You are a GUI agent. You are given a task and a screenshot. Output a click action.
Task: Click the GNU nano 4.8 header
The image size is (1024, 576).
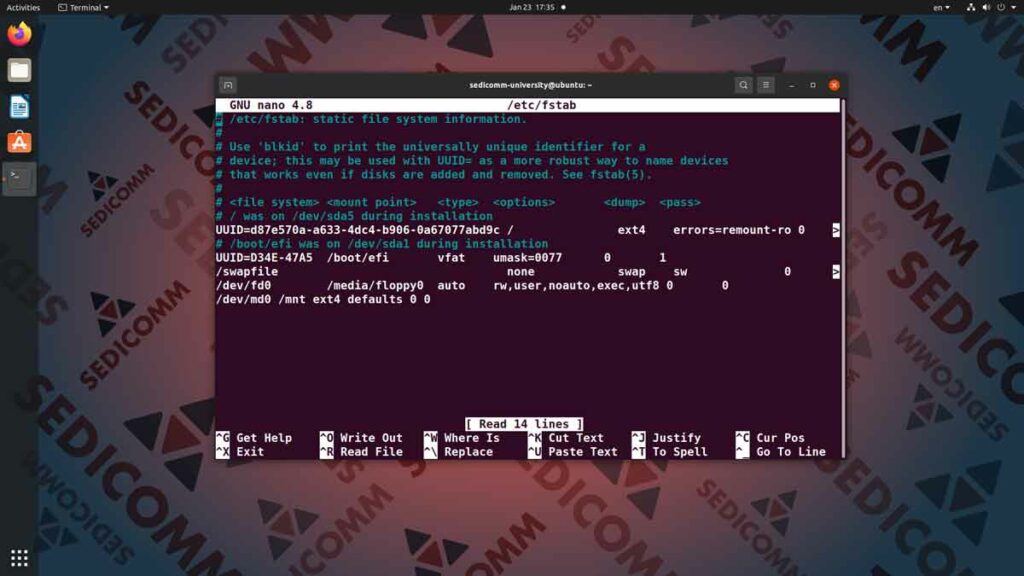point(271,105)
